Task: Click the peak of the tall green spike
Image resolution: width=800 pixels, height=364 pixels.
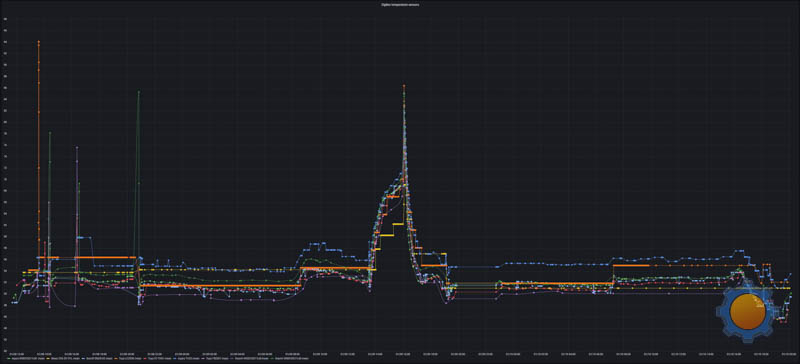Action: pyautogui.click(x=139, y=92)
